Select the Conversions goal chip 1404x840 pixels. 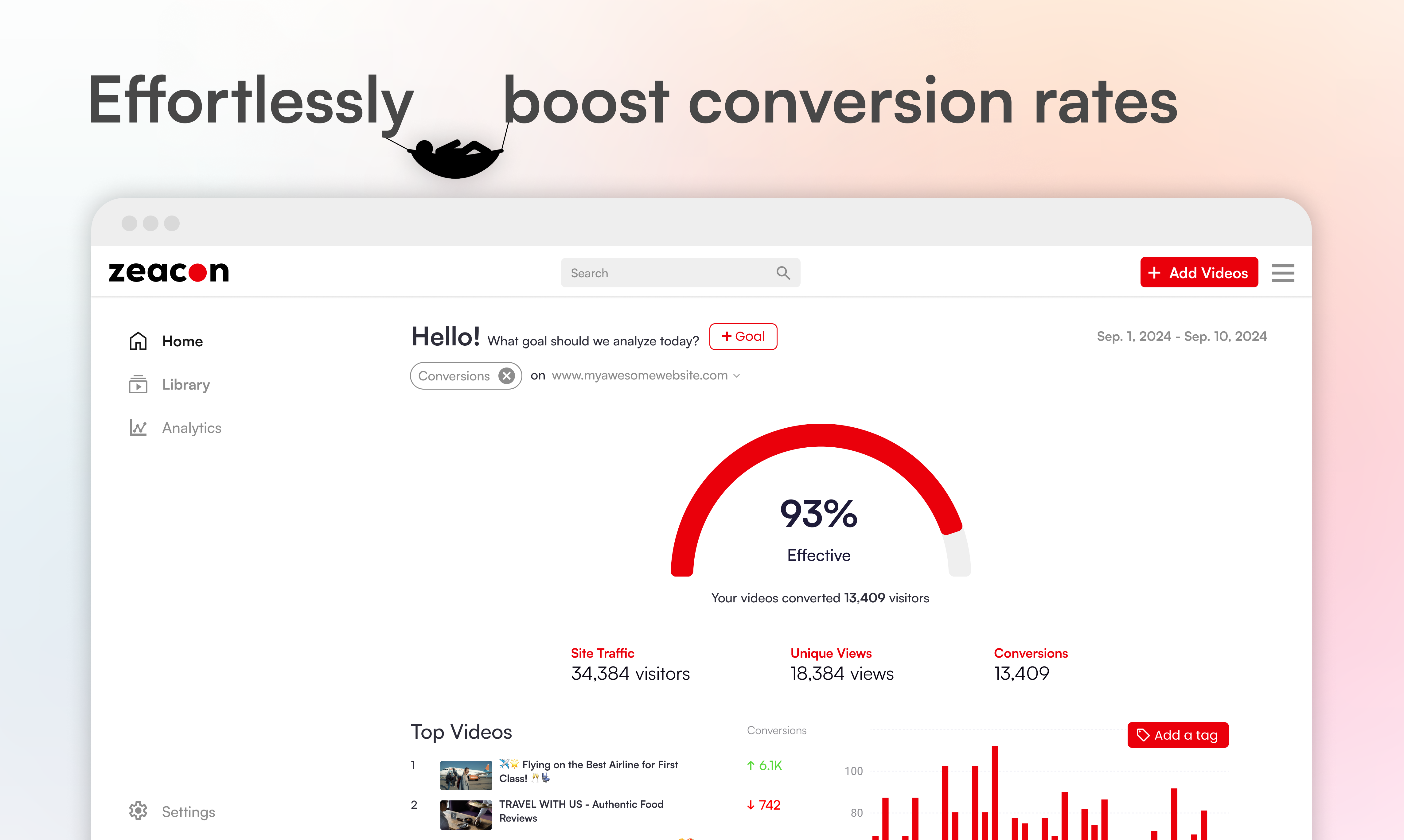[454, 376]
